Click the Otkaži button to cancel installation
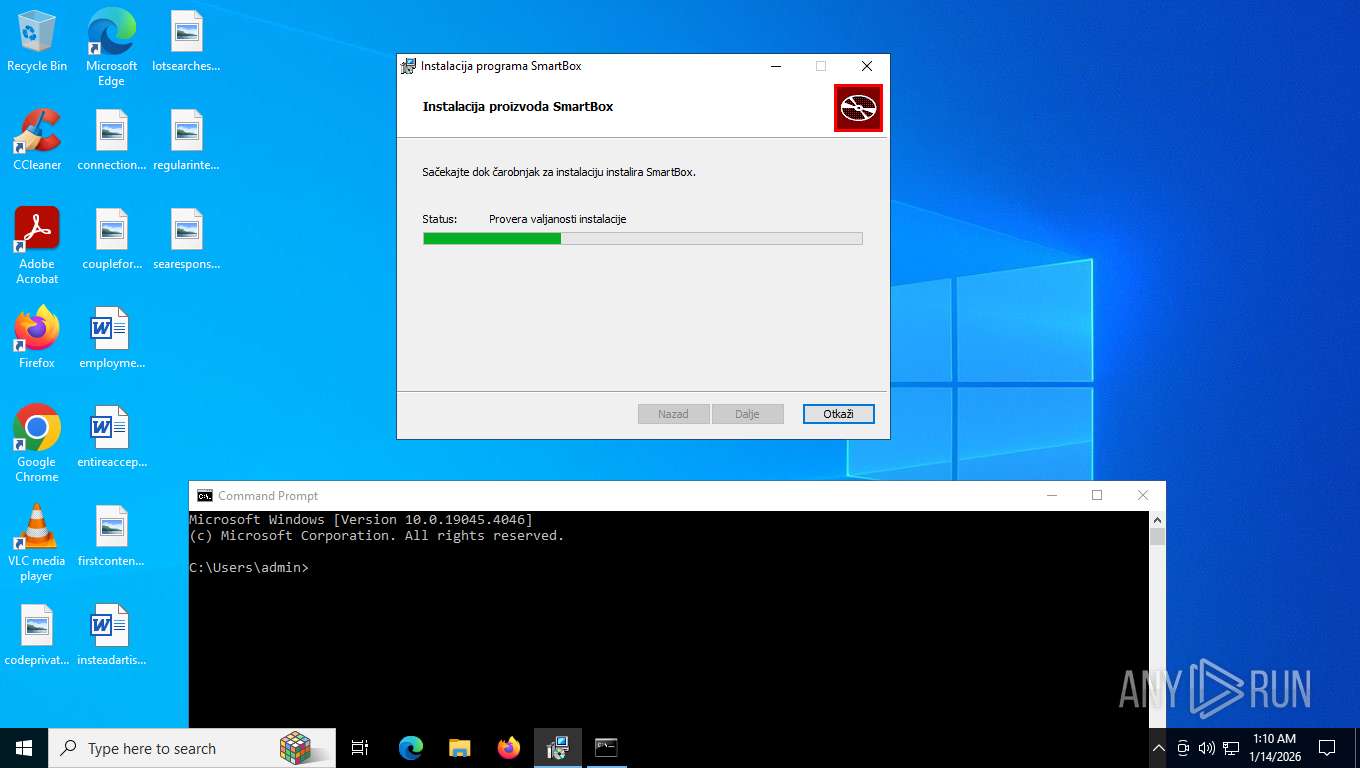 point(838,414)
